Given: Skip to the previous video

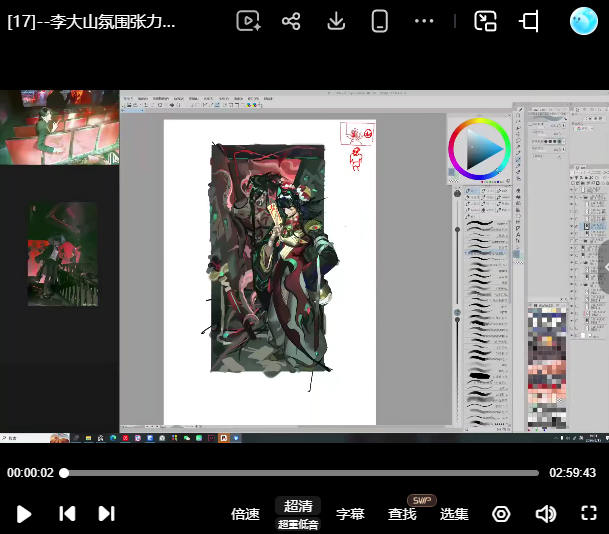Looking at the screenshot, I should coord(67,513).
